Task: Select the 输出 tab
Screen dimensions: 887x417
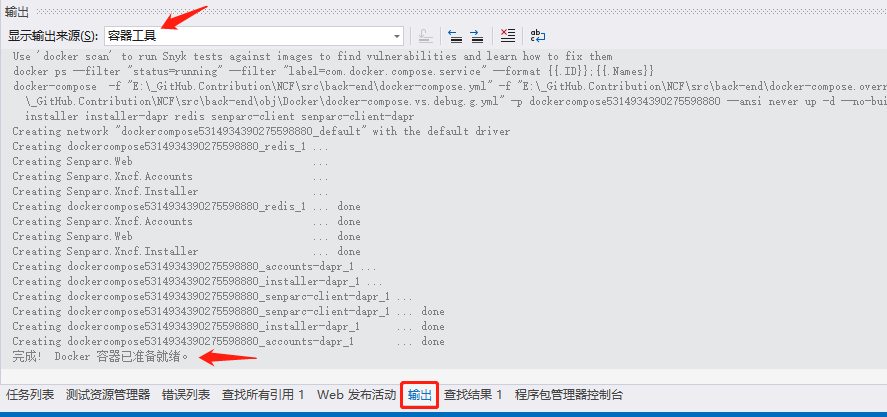Action: click(420, 395)
